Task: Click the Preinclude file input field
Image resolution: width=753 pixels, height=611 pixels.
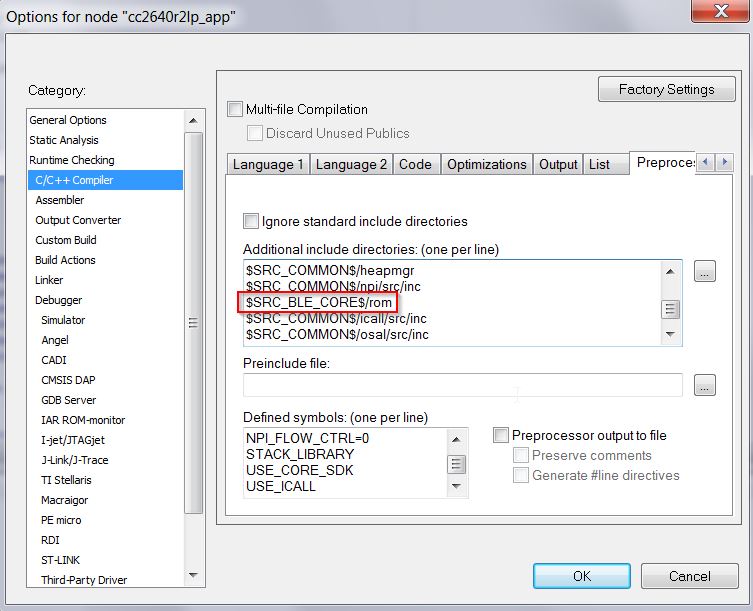Action: (x=462, y=385)
